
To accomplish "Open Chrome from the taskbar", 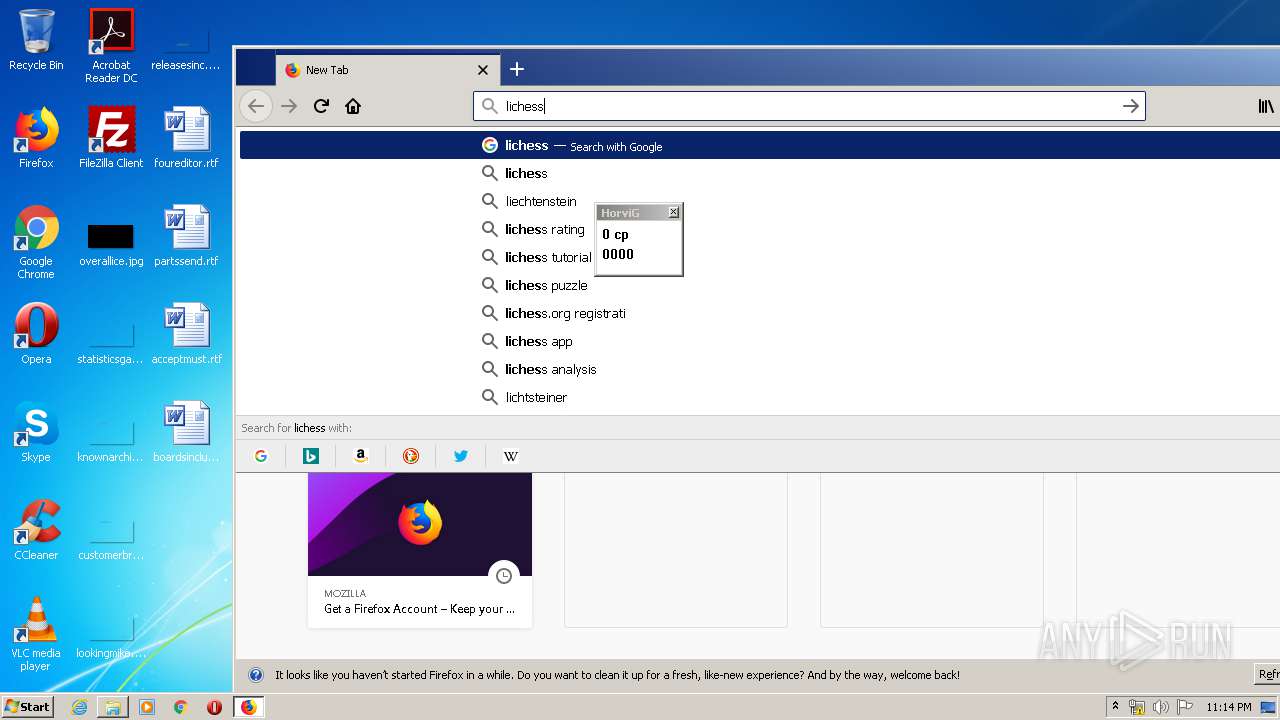I will 180,707.
